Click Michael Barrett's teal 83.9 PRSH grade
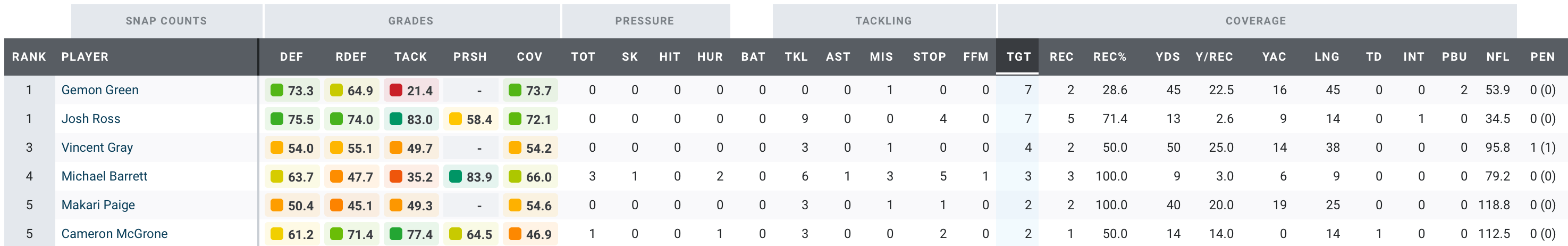Image resolution: width=1568 pixels, height=246 pixels. pyautogui.click(x=470, y=176)
